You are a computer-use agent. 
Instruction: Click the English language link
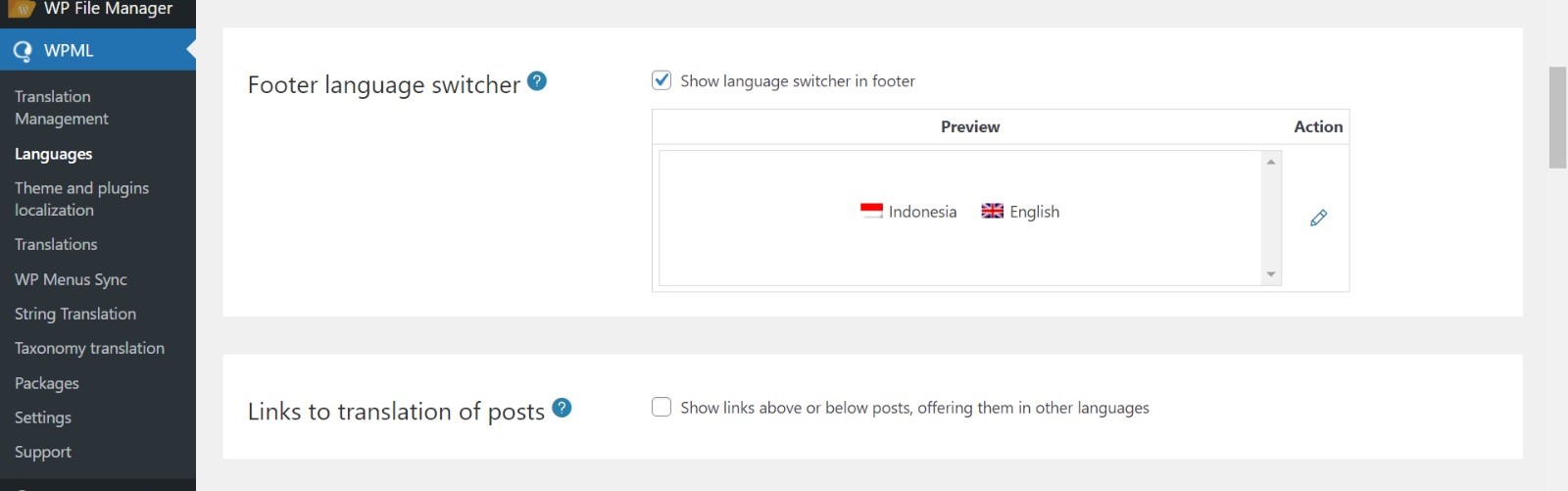coord(1034,212)
